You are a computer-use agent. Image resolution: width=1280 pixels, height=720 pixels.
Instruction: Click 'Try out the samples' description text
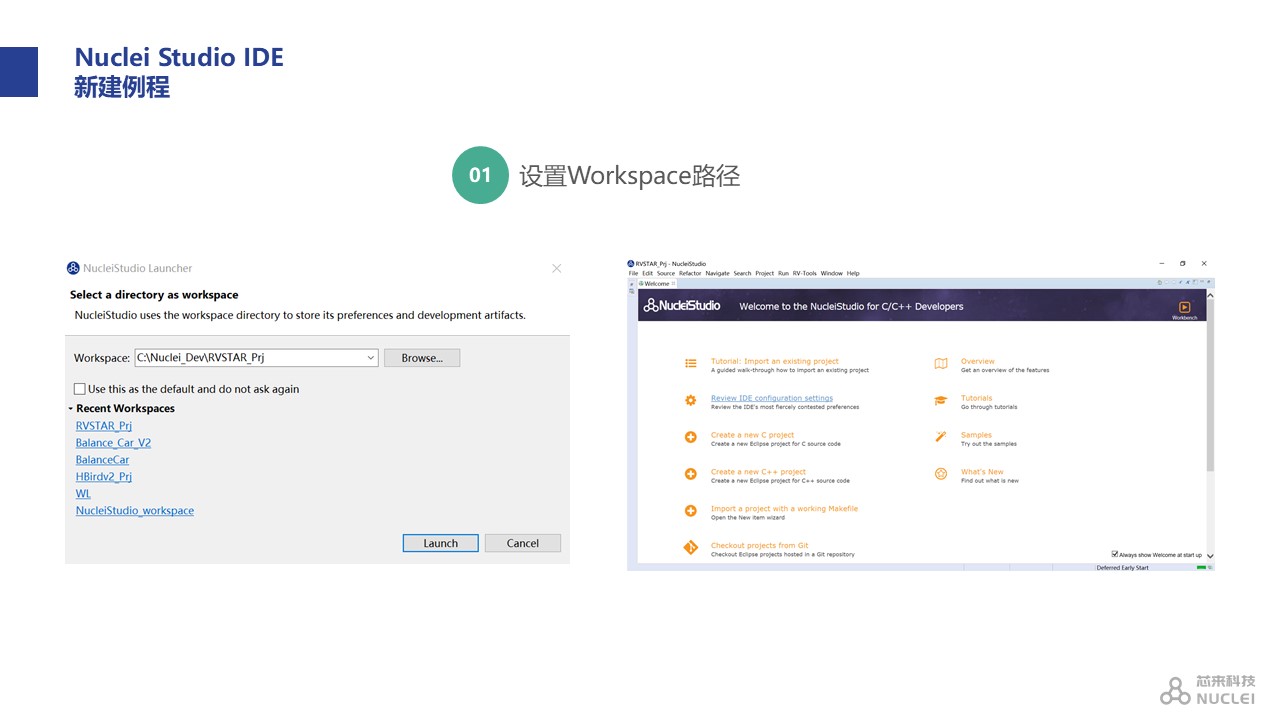pyautogui.click(x=988, y=444)
